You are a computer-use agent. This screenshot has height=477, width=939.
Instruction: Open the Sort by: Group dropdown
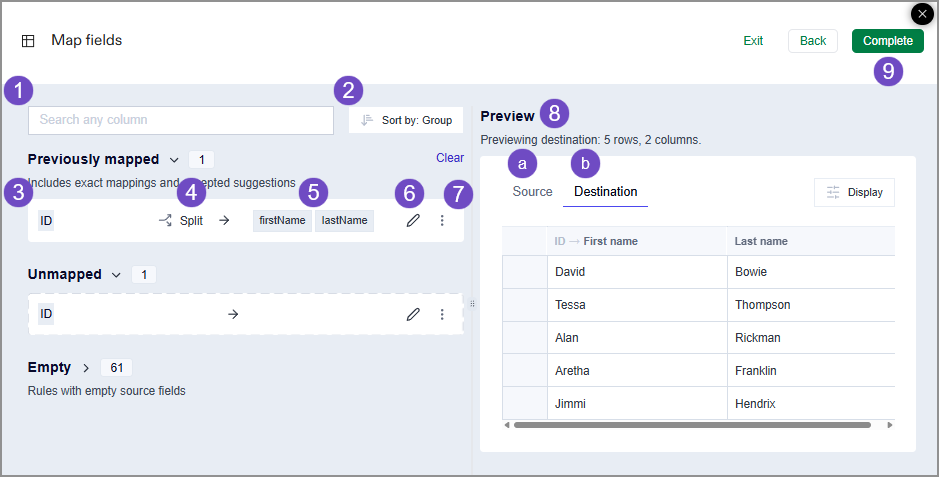pos(406,120)
